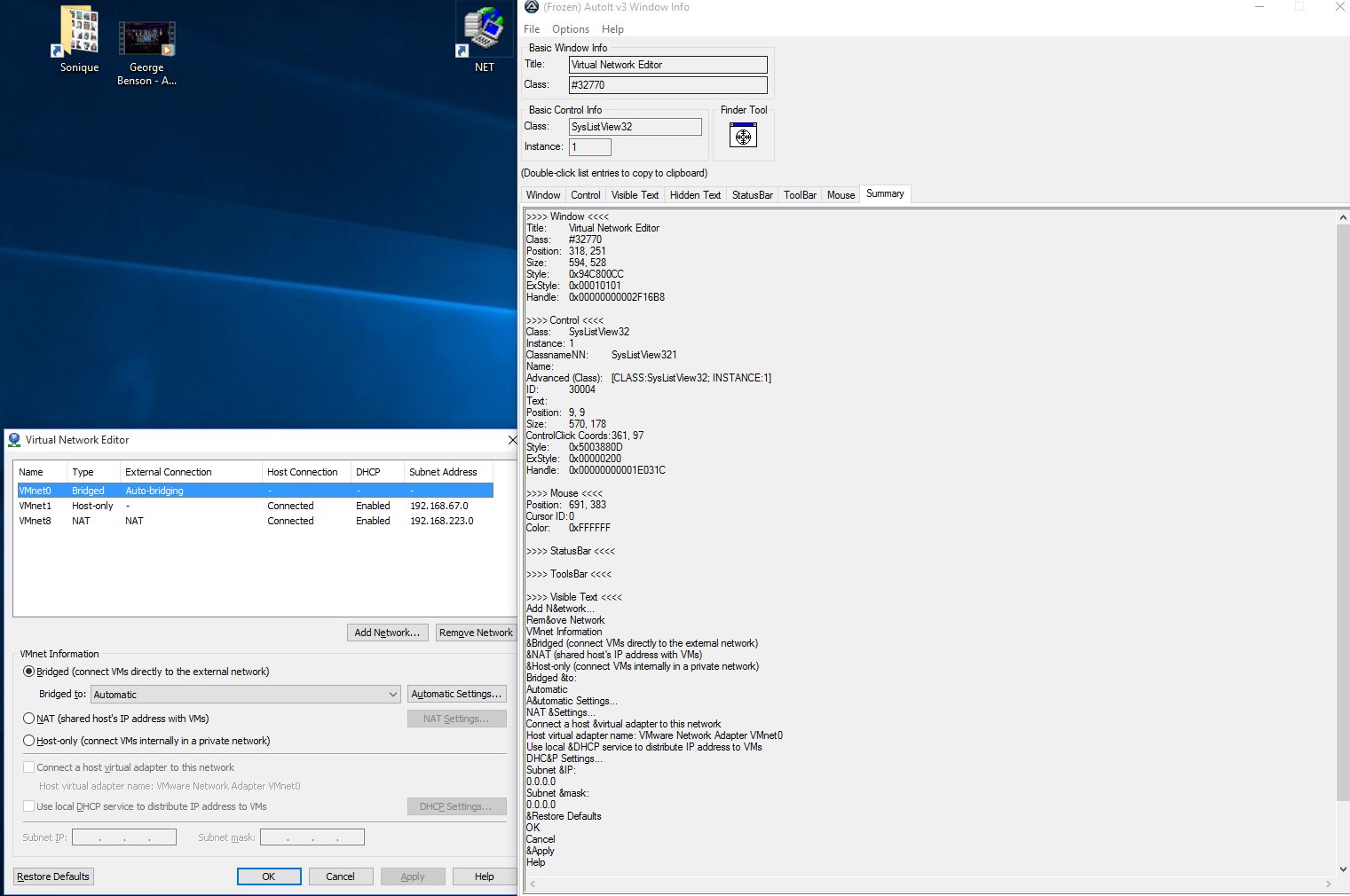
Task: Close the Virtual Network Editor dialog
Action: 512,440
